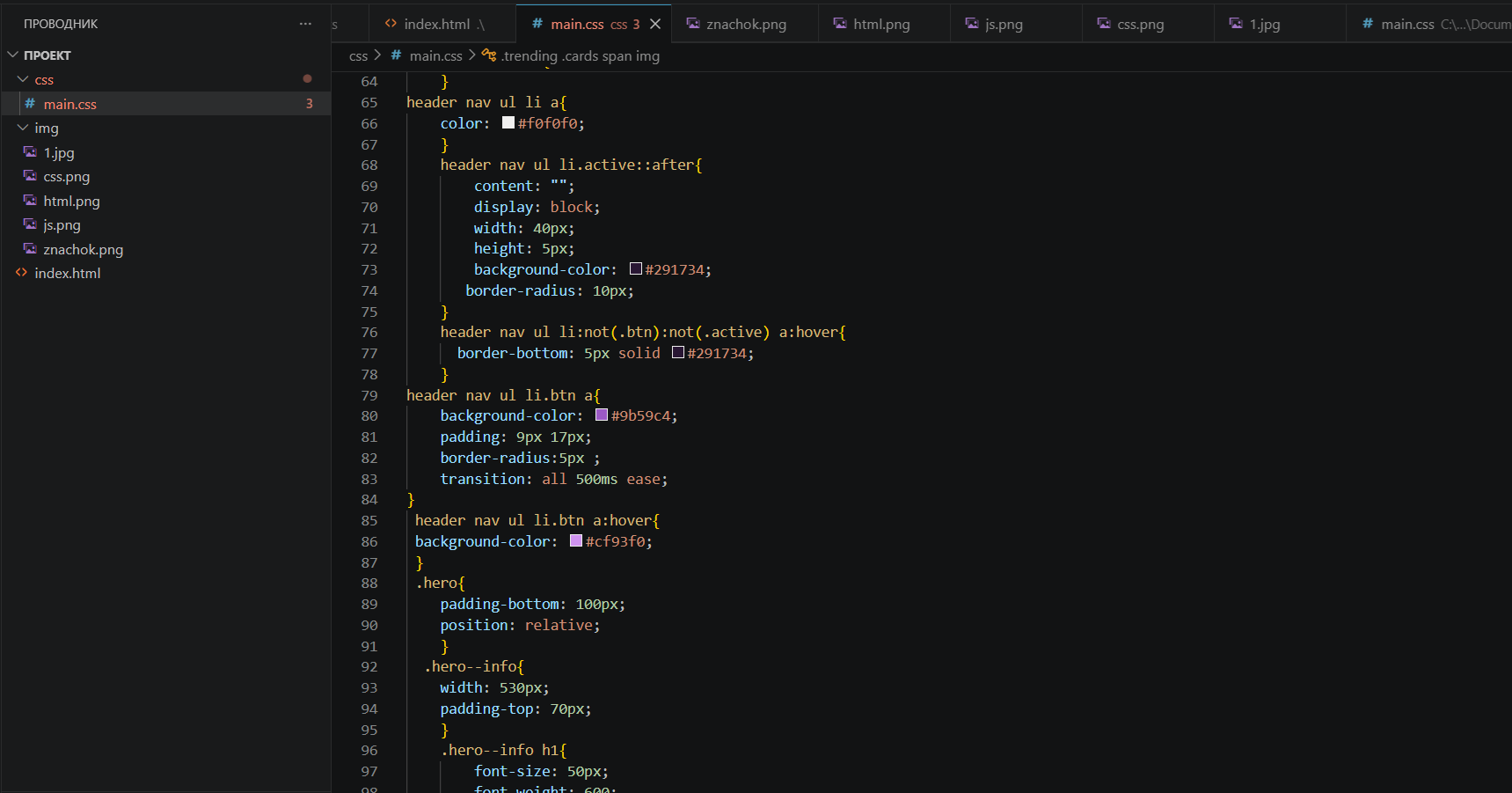Switch to the html.png tab
Image resolution: width=1512 pixels, height=793 pixels.
point(880,24)
